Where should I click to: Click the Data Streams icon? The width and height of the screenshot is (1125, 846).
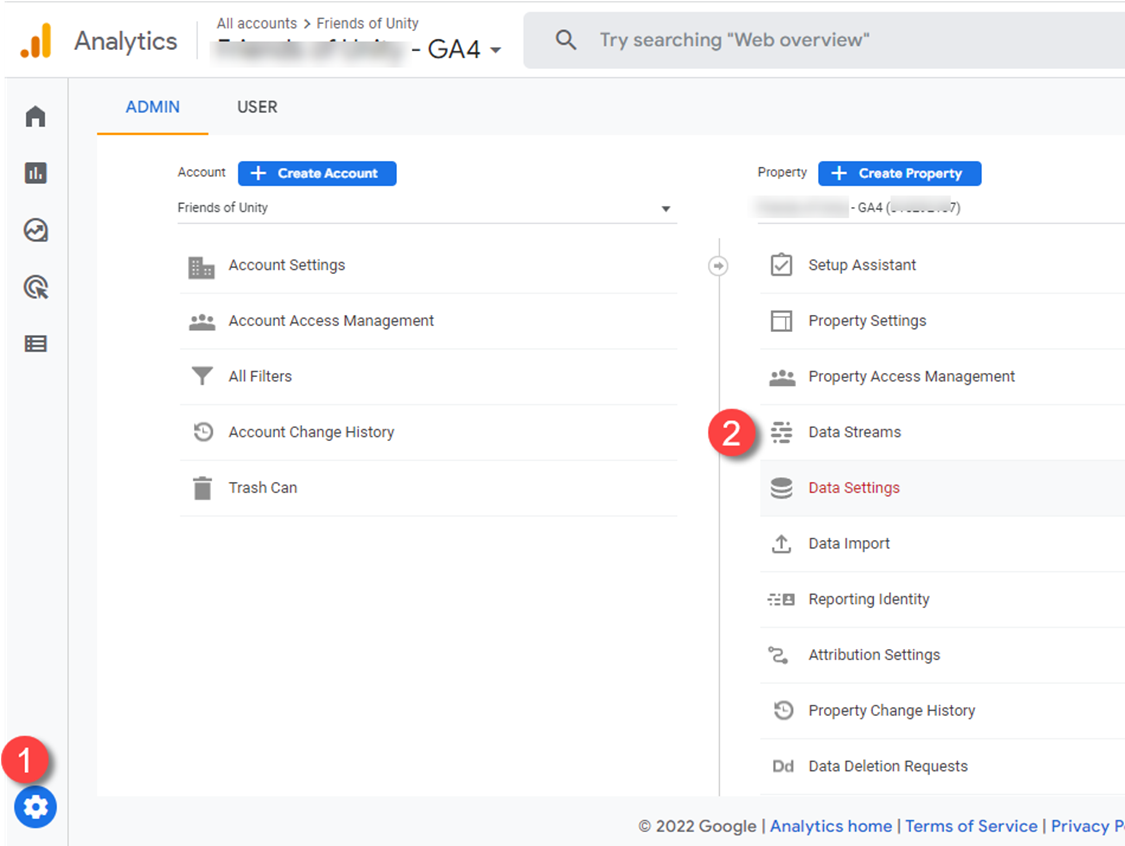(x=781, y=432)
